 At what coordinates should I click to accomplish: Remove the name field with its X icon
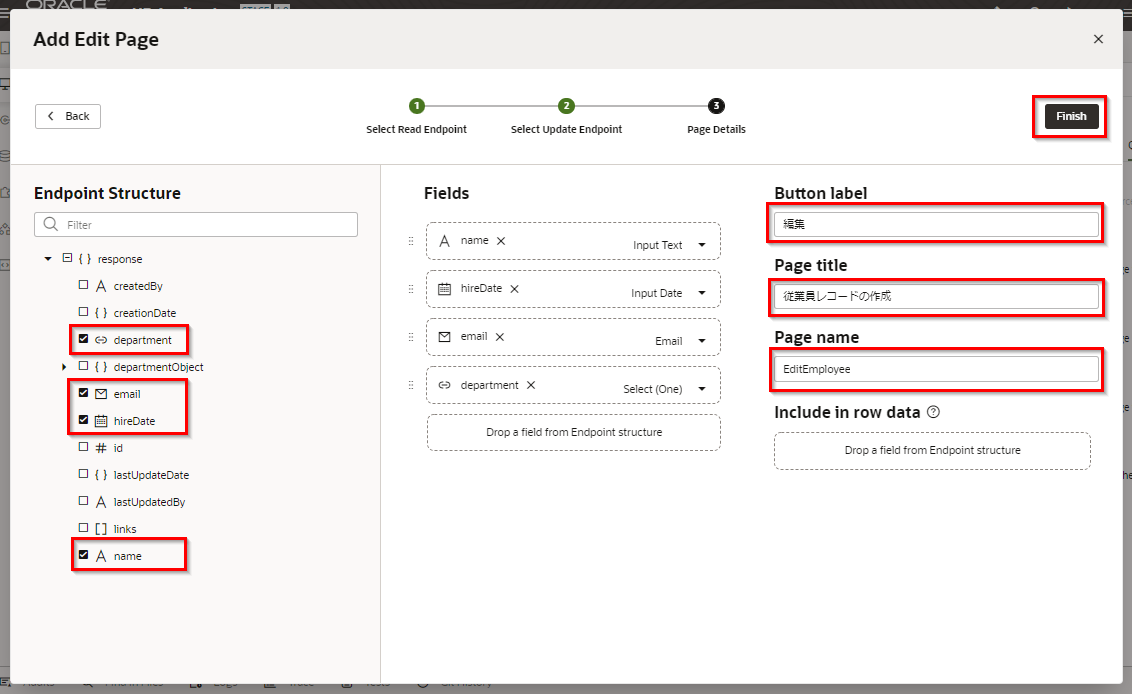pos(501,241)
